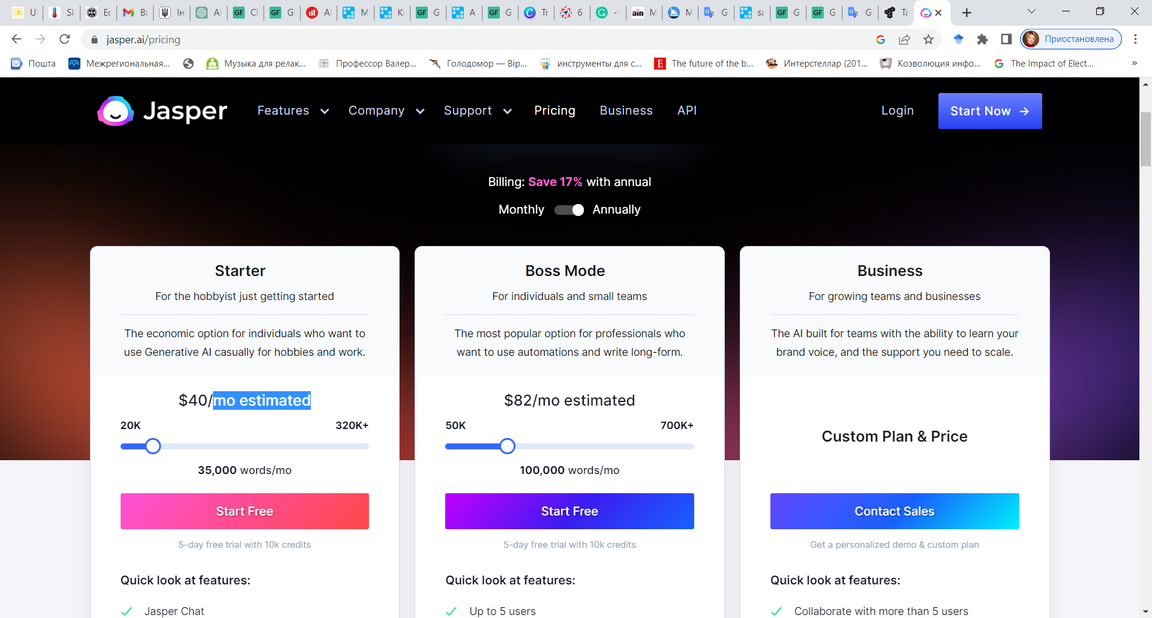Switch to the green Grammarly icon tab
This screenshot has height=618, width=1152.
(608, 12)
